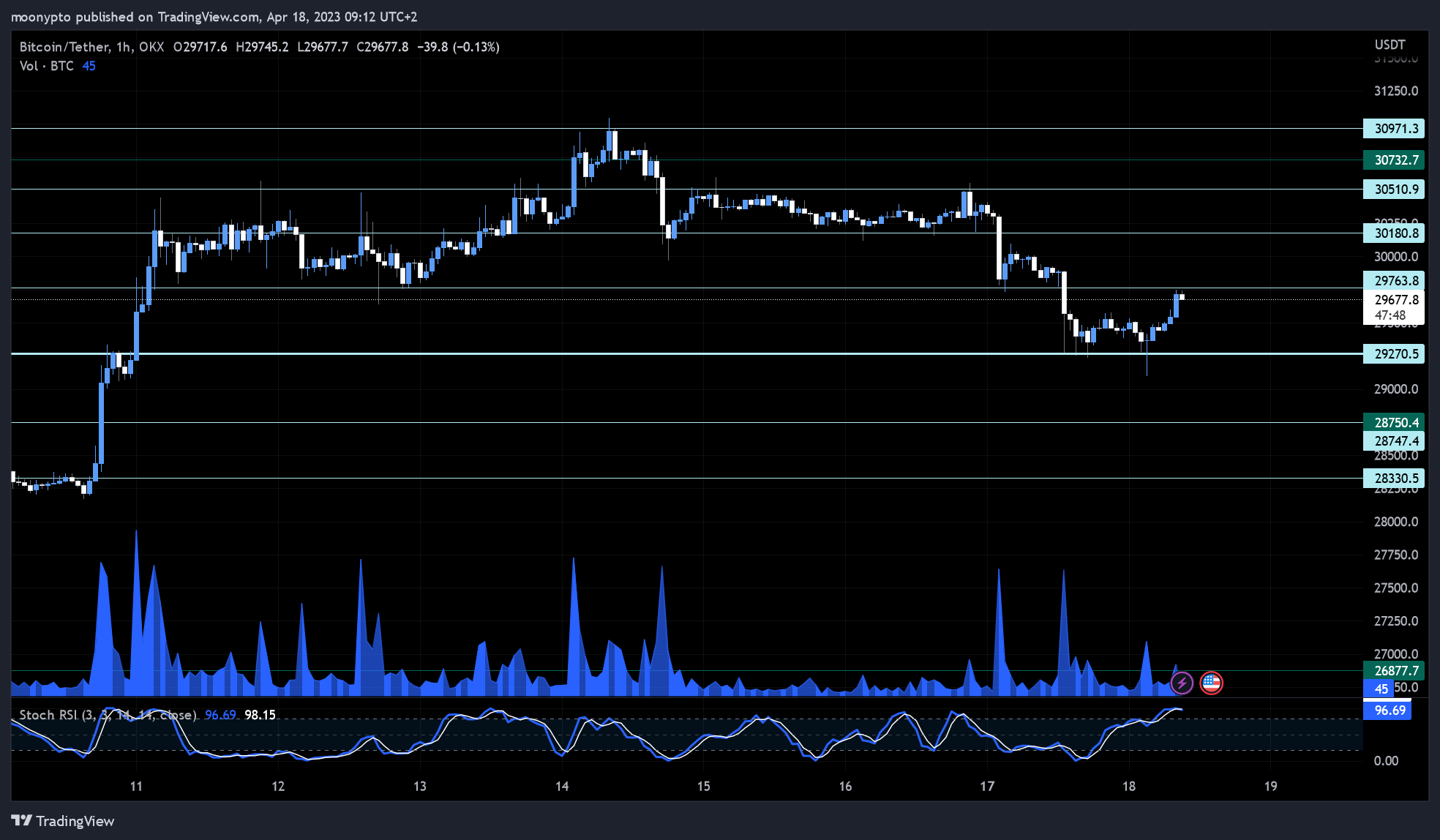
Task: Click the purple lightning event icon
Action: [1182, 683]
